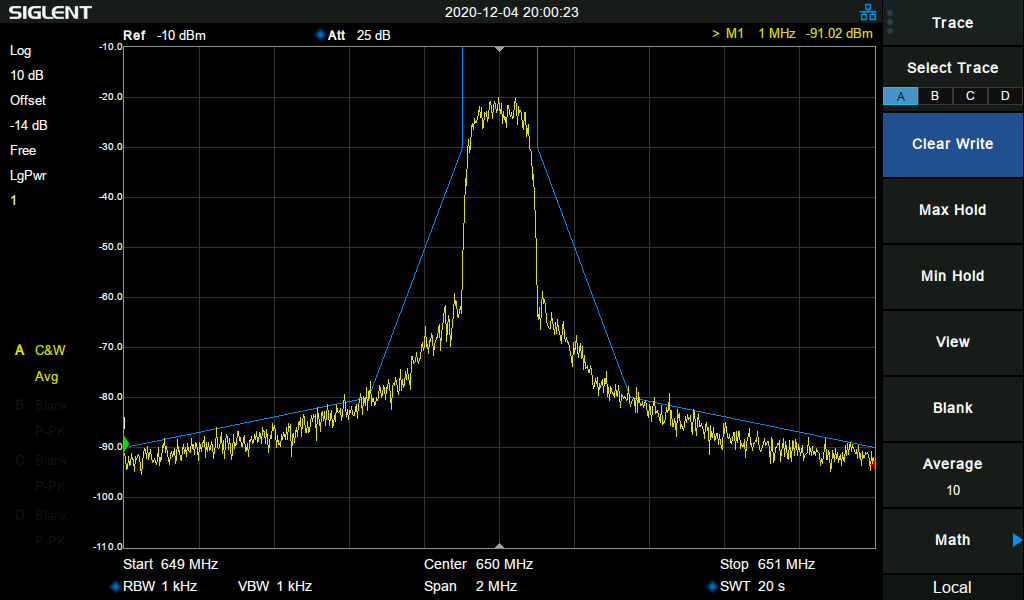Click the Trace menu title

[x=953, y=23]
